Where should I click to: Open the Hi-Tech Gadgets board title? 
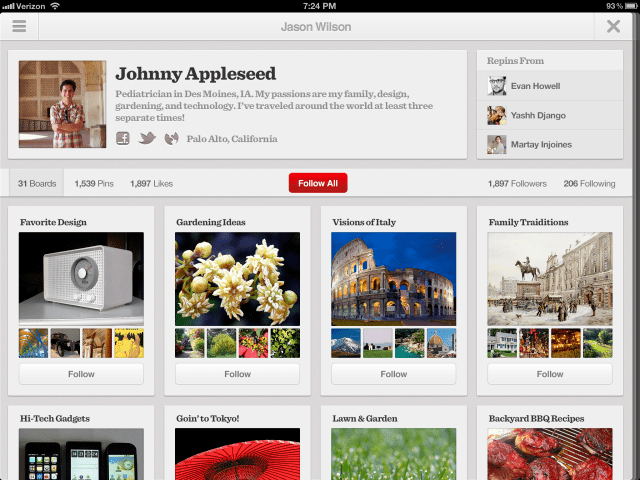55,418
